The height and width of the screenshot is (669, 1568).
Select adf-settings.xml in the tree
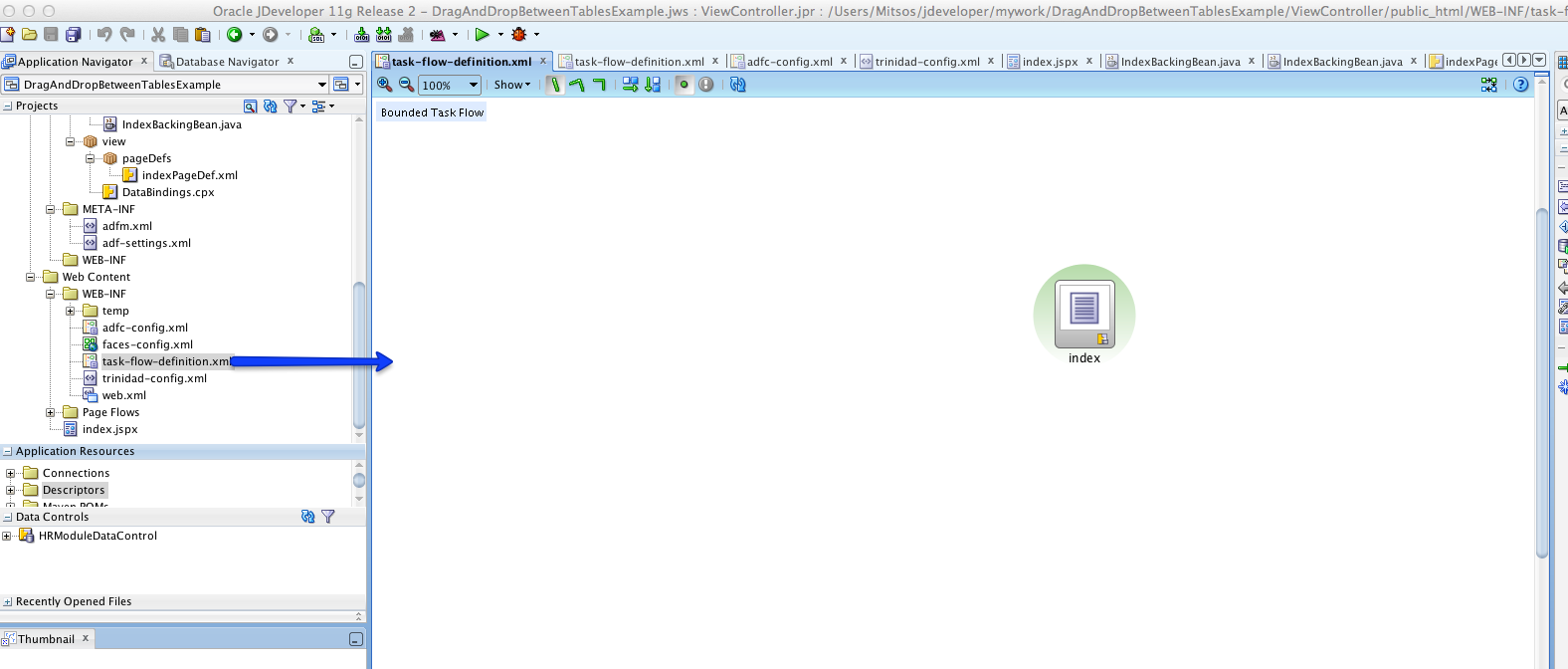(x=146, y=243)
